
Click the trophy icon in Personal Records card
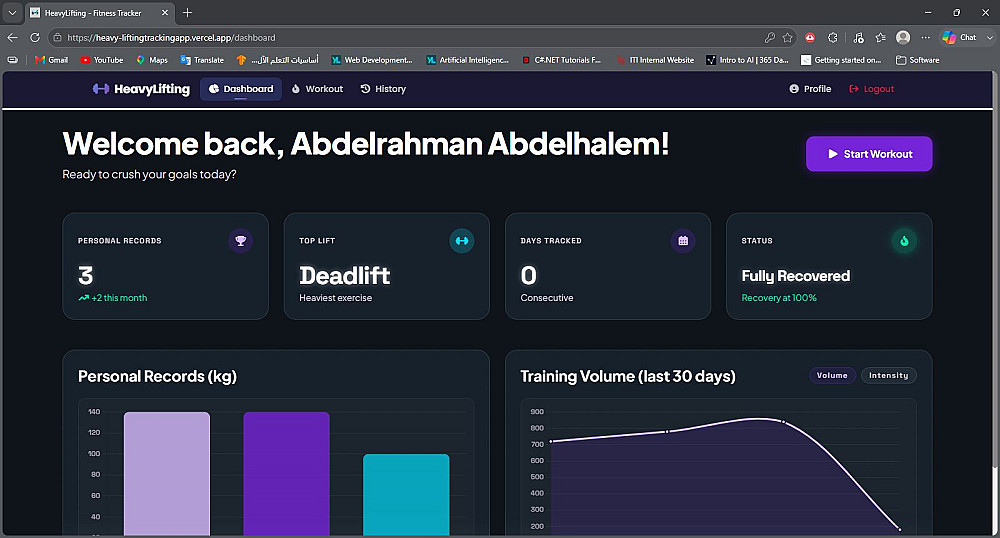[240, 241]
